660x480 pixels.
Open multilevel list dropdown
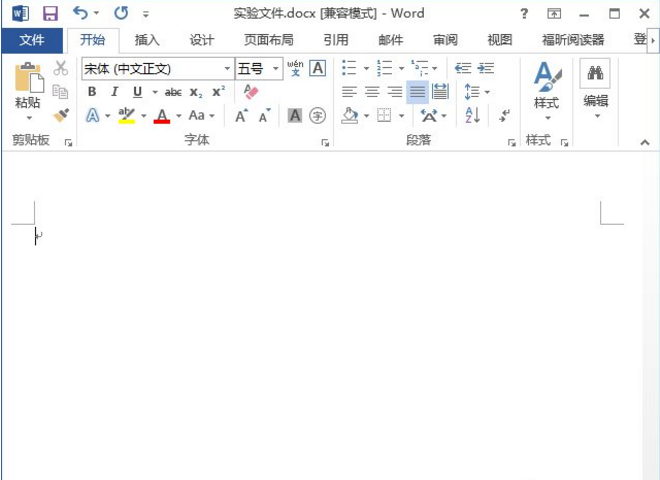click(x=434, y=68)
